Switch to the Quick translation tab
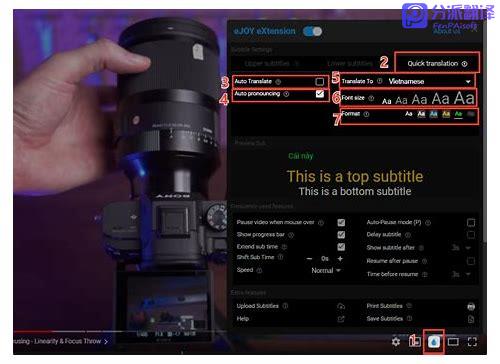500x364 pixels. point(437,63)
